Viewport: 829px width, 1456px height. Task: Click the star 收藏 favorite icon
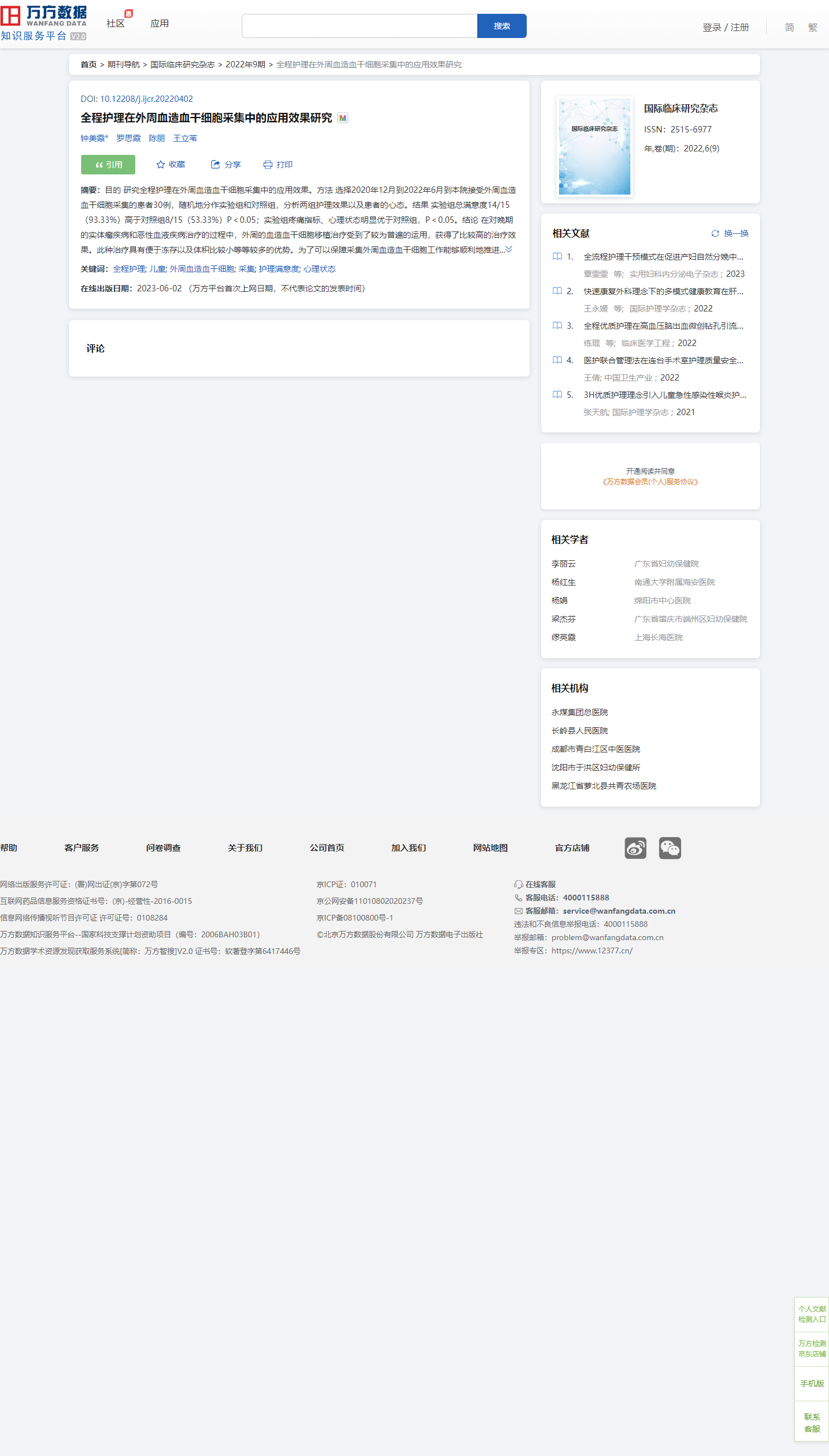coord(161,165)
